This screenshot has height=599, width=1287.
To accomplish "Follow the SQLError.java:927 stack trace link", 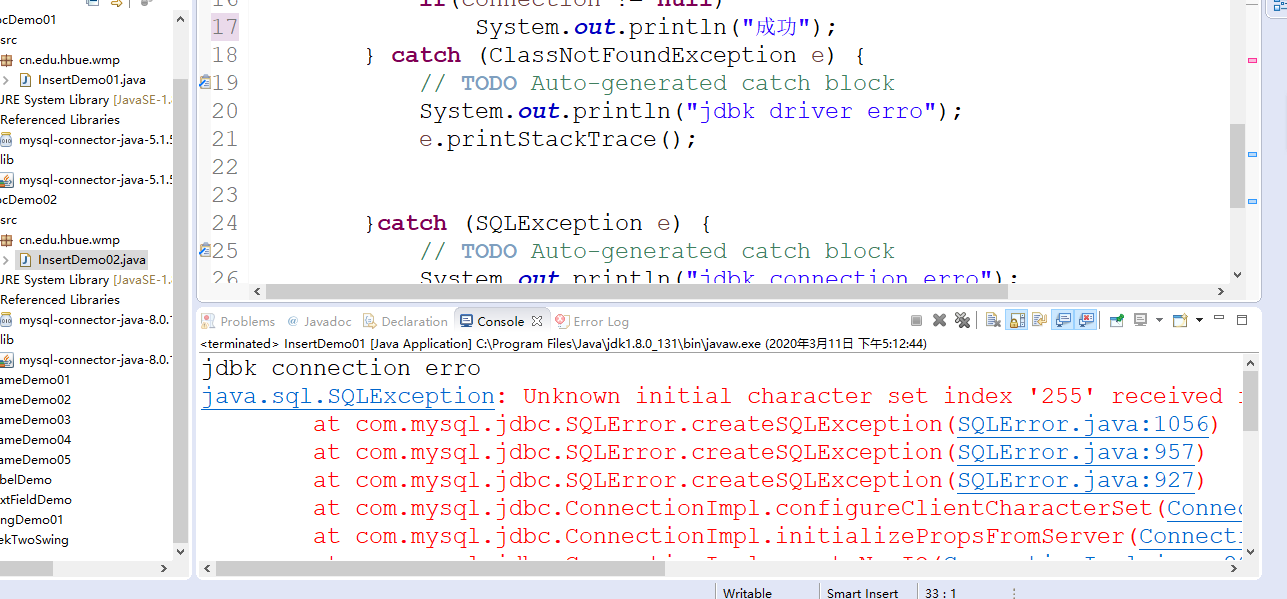I will [x=1076, y=480].
